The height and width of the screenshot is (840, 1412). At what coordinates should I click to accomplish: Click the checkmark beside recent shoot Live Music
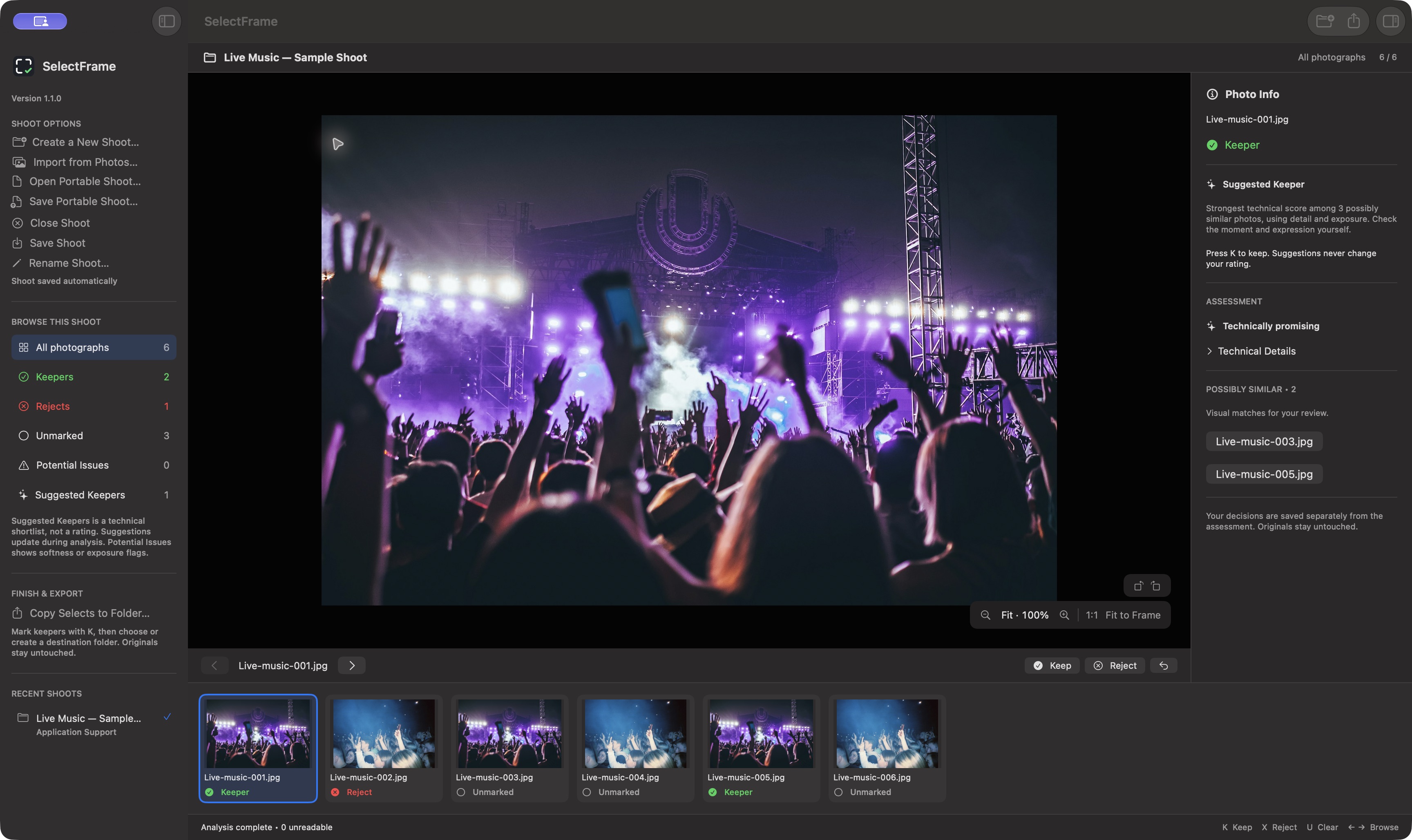coord(167,717)
